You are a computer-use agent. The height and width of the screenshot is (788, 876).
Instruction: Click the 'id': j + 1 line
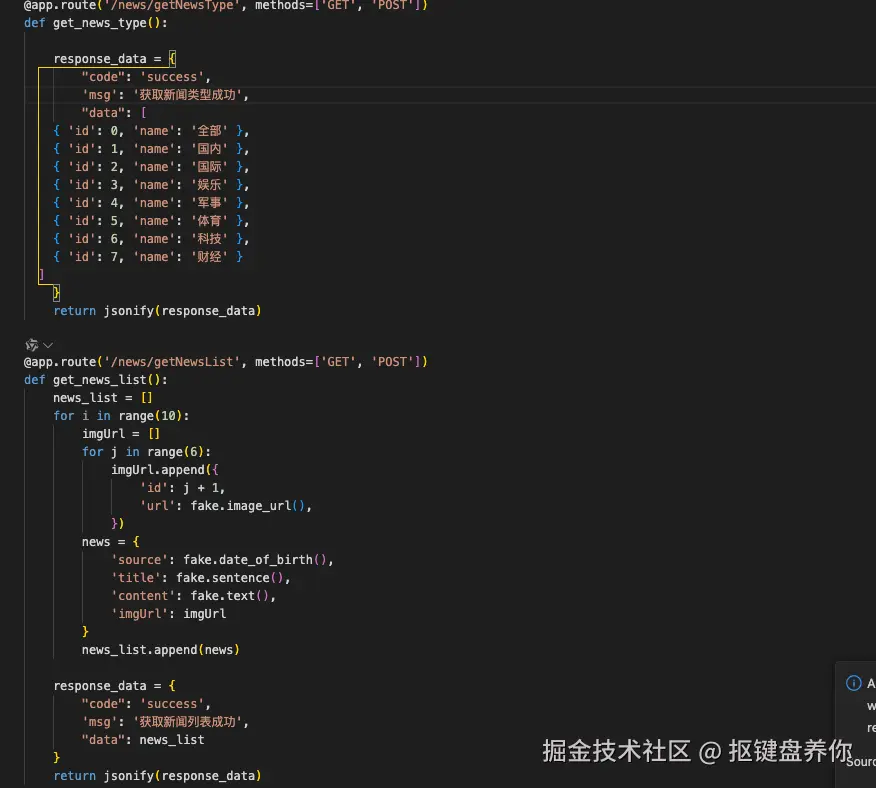[x=183, y=488]
